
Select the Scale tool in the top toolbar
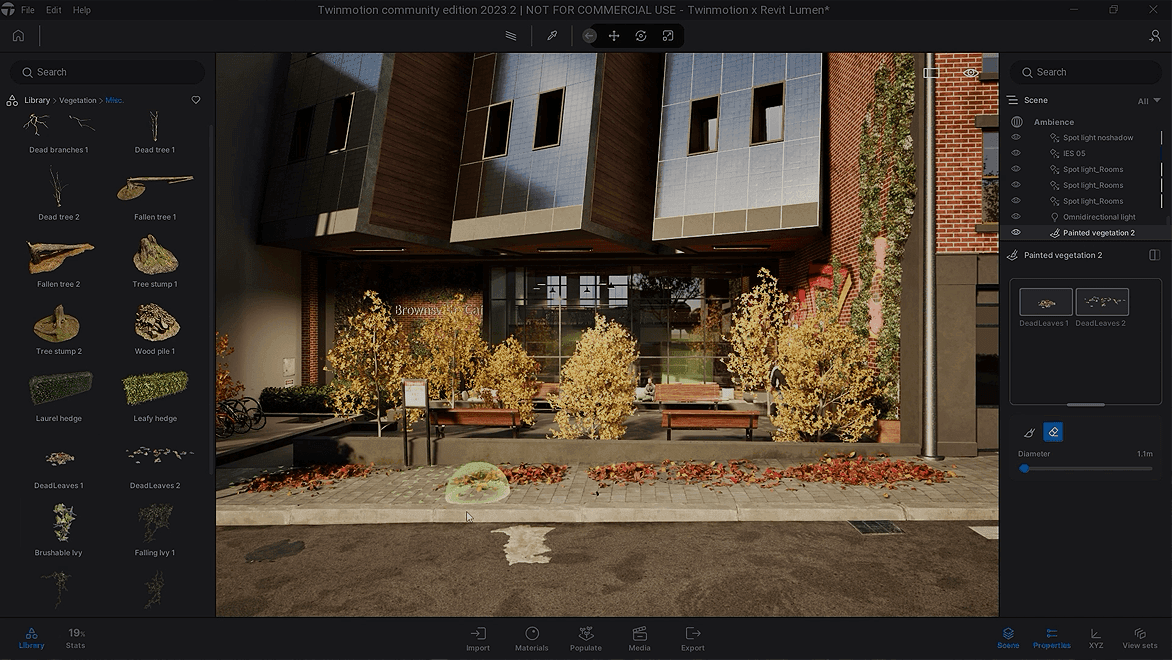tap(667, 35)
